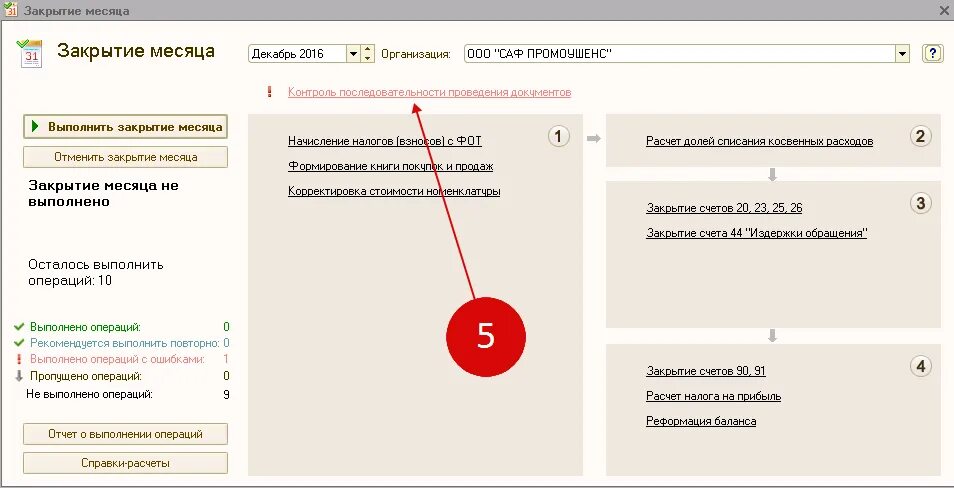
Task: Click the 1C icon in the title bar
Action: click(x=10, y=10)
